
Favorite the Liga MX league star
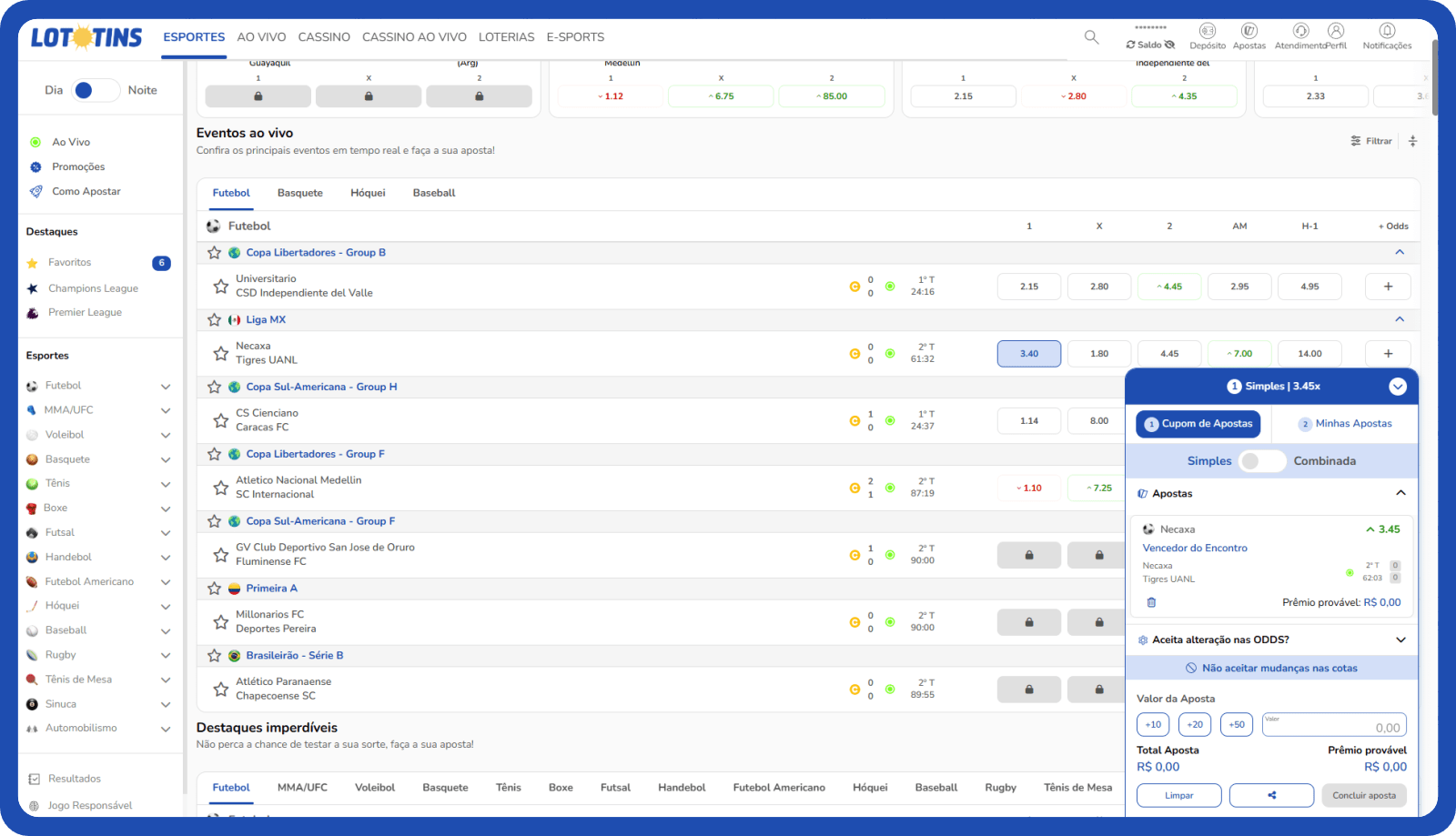point(215,320)
